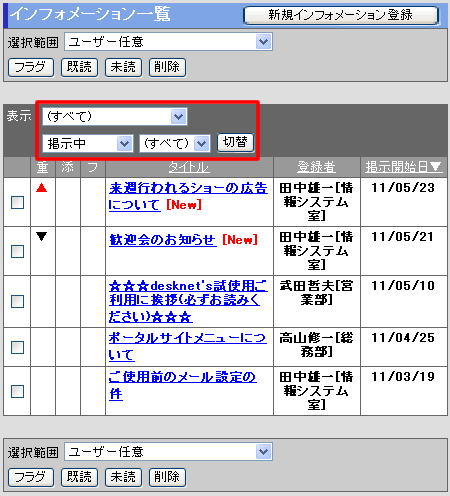Click the 切替 button
This screenshot has height=496, width=450.
(235, 143)
